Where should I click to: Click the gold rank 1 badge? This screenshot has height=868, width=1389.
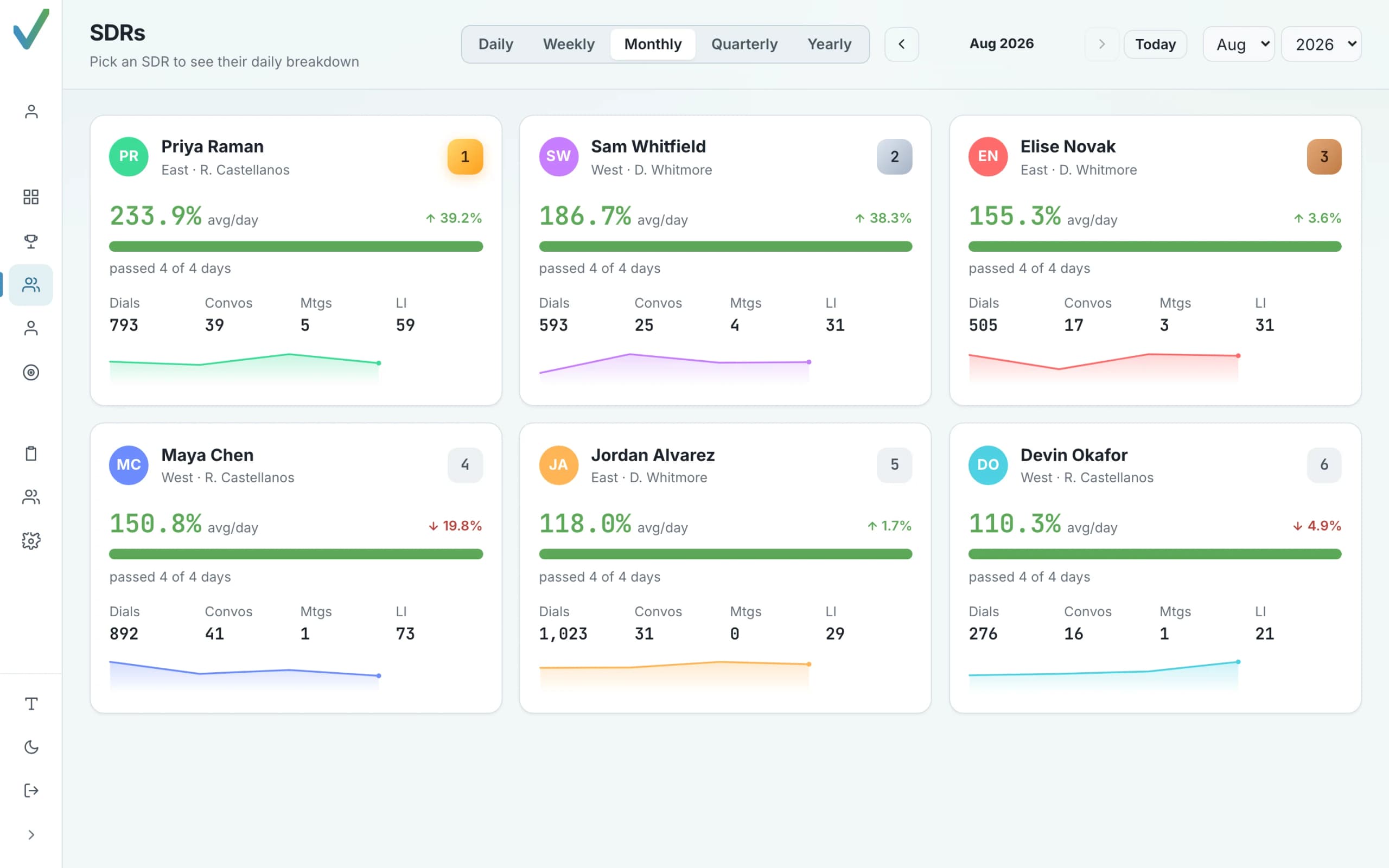(x=465, y=156)
